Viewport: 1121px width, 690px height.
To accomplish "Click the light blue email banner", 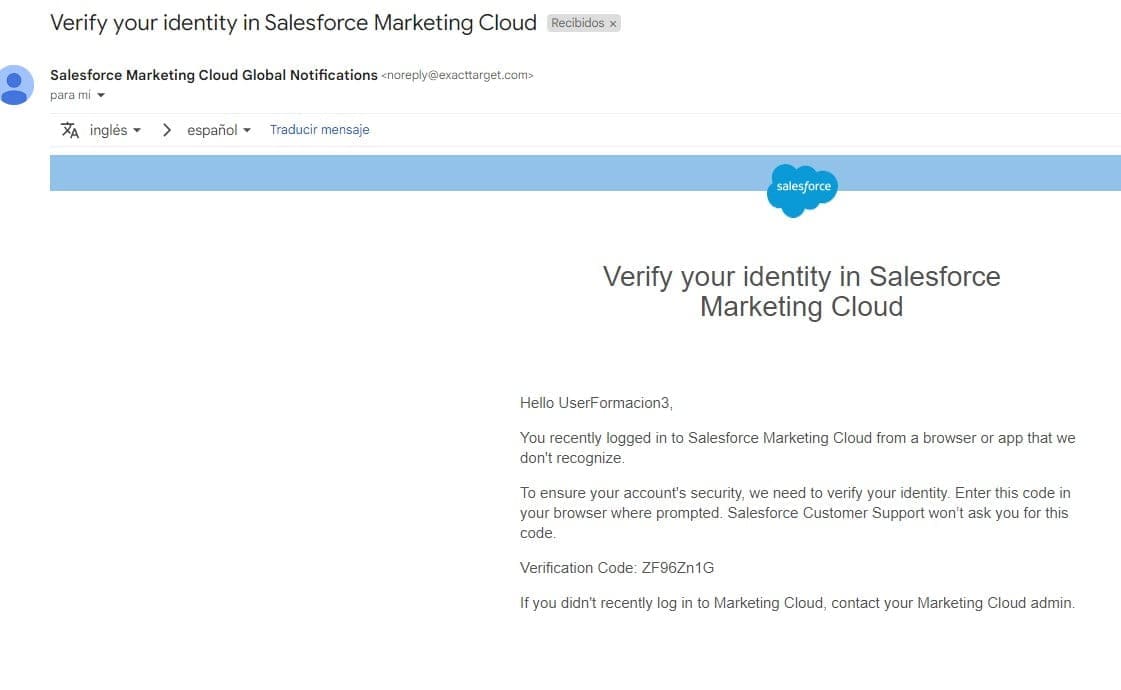I will 400,173.
